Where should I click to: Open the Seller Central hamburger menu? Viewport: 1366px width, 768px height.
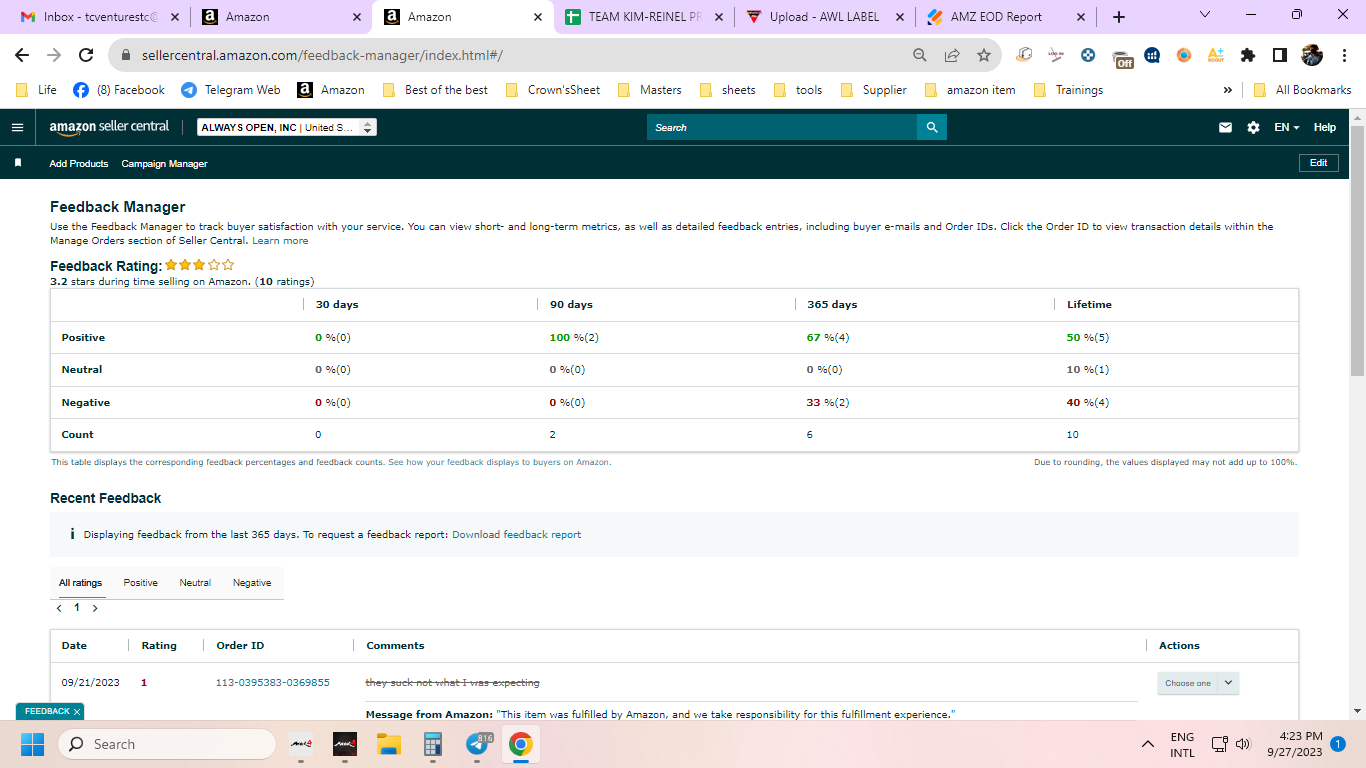click(x=17, y=127)
